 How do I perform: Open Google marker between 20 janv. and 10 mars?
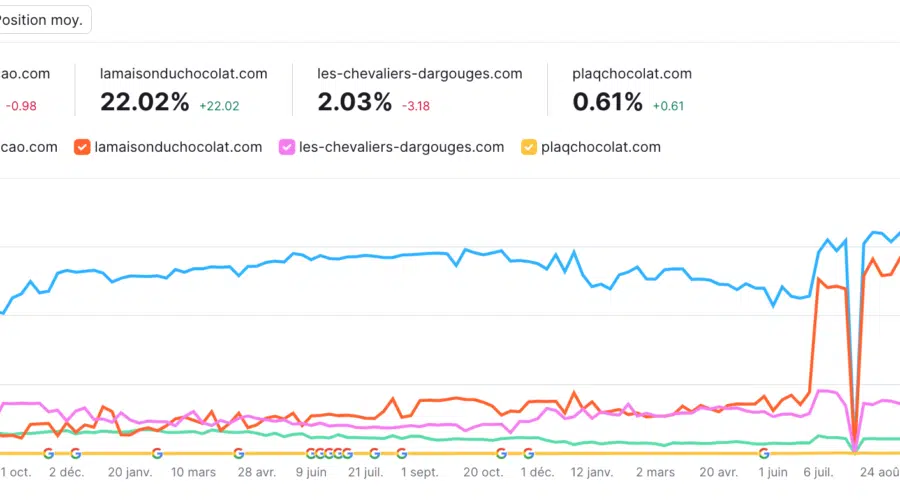click(157, 453)
